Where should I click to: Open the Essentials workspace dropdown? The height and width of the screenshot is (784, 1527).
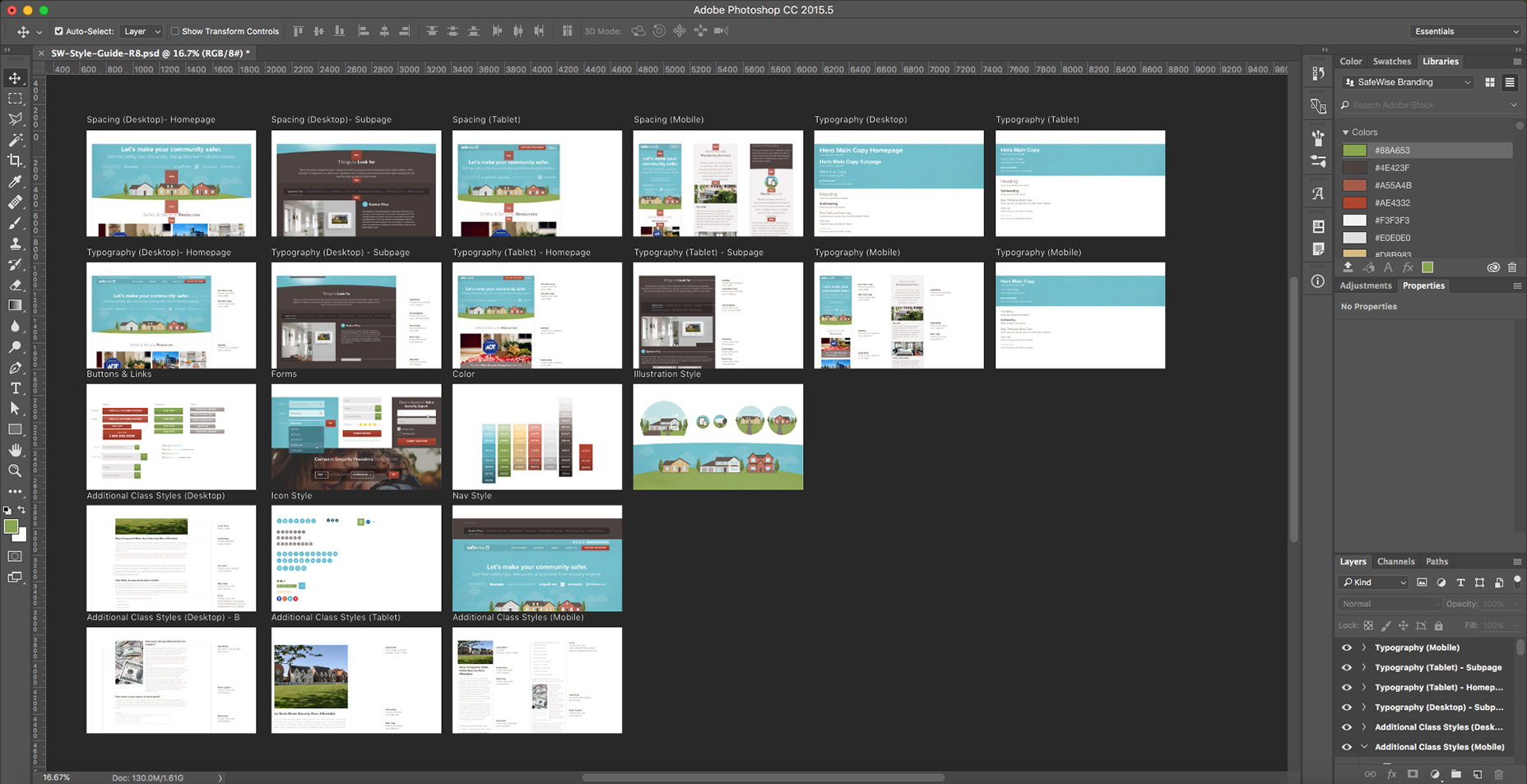pos(1465,31)
